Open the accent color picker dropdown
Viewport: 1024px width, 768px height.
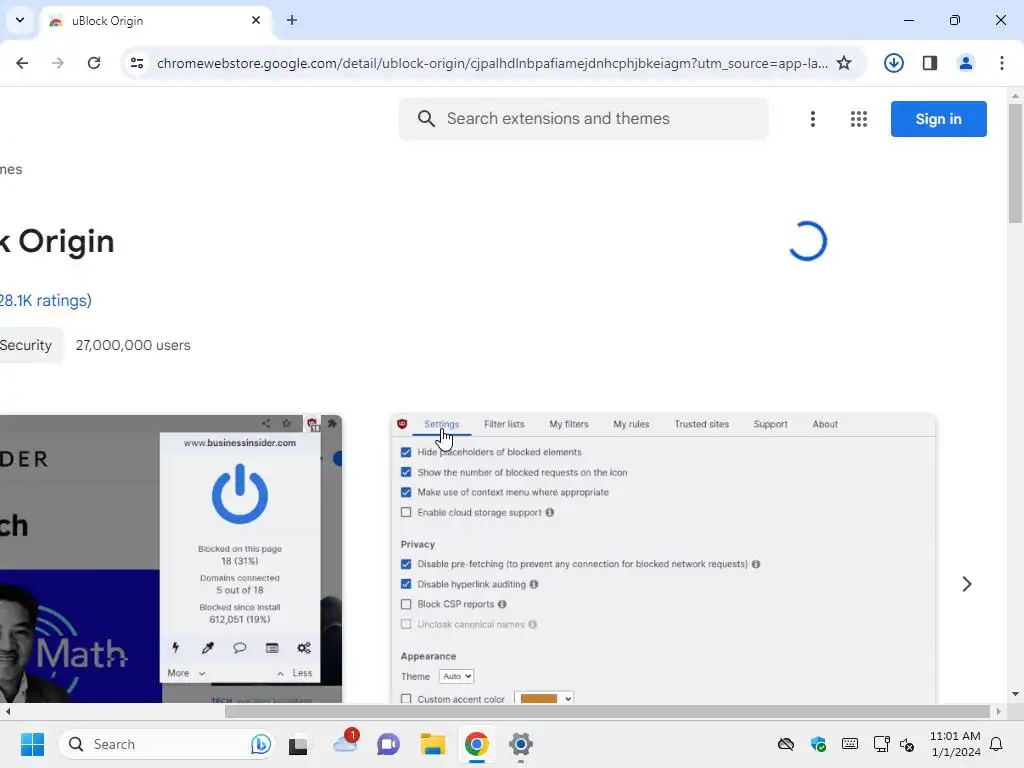coord(544,698)
